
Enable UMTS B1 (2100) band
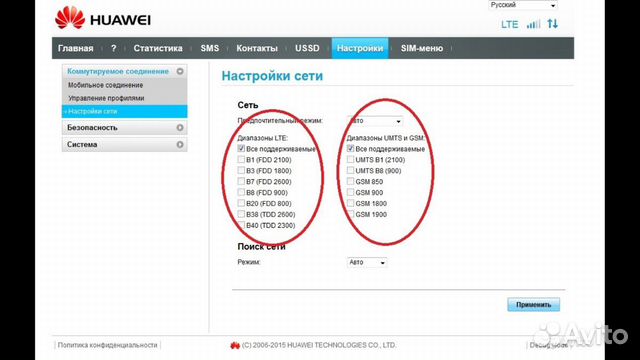pos(350,160)
